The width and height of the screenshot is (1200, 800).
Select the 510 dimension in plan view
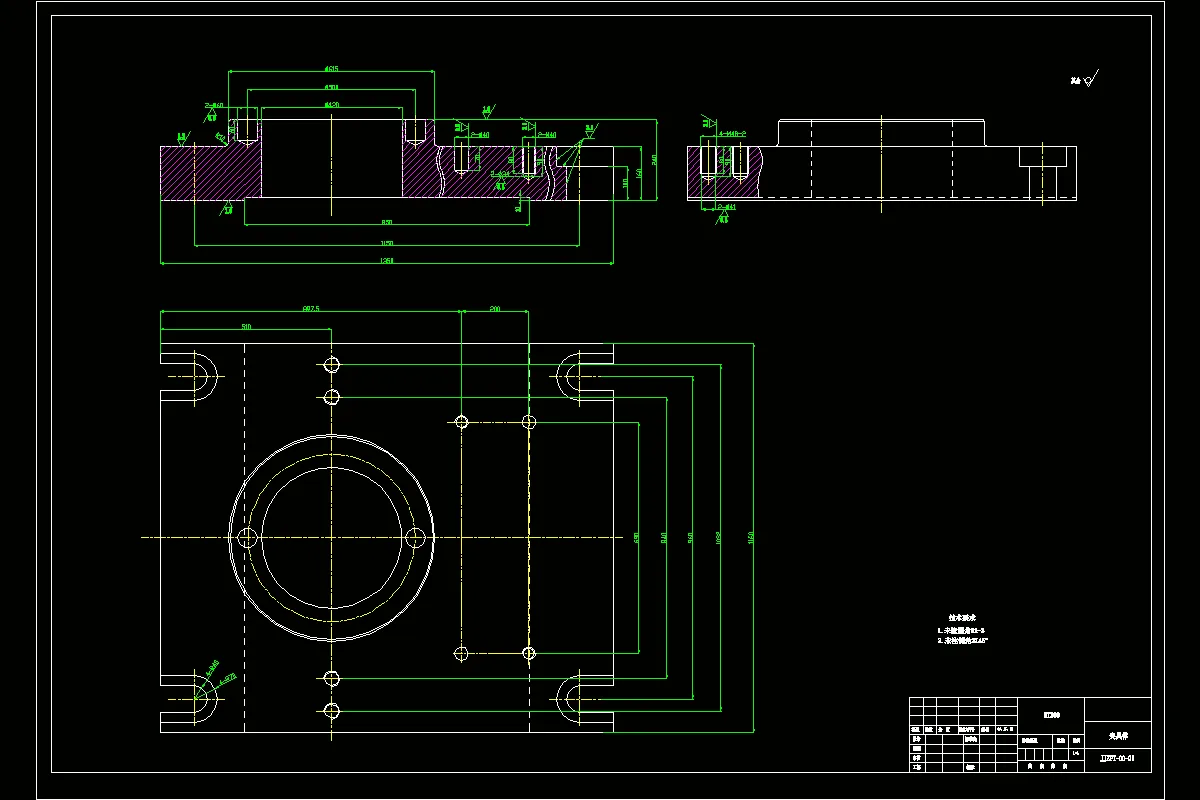(x=245, y=327)
